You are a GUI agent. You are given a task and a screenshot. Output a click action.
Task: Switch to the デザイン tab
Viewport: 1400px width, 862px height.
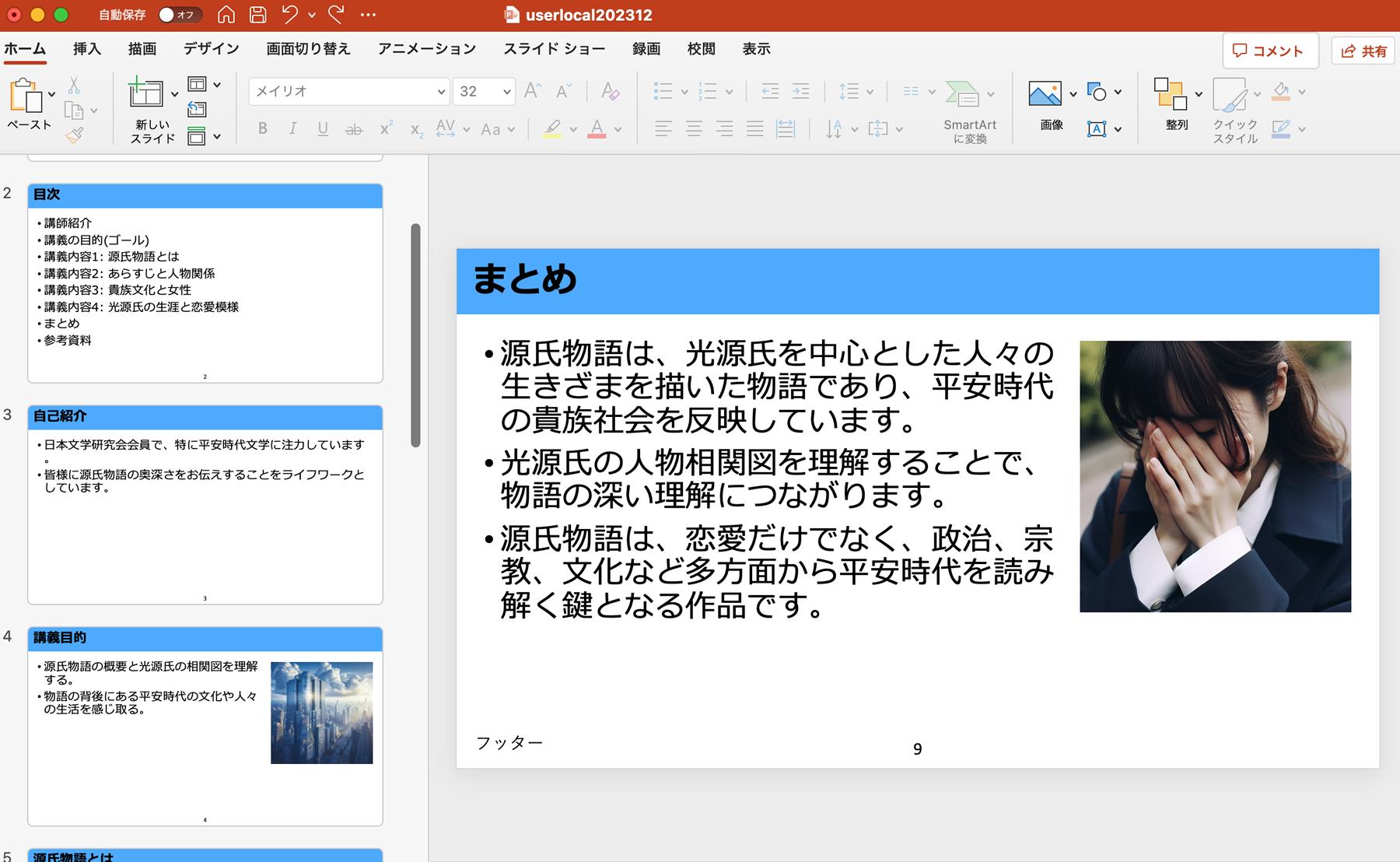[x=211, y=49]
